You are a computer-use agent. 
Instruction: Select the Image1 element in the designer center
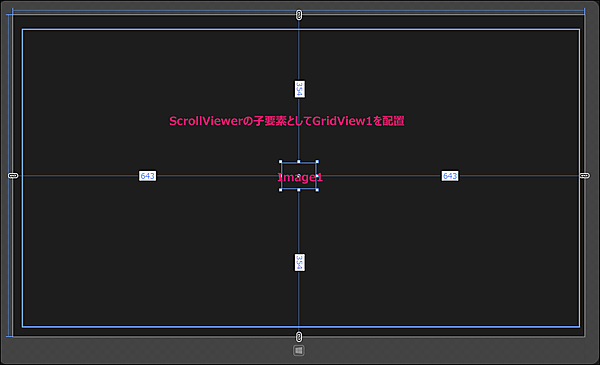coord(299,176)
